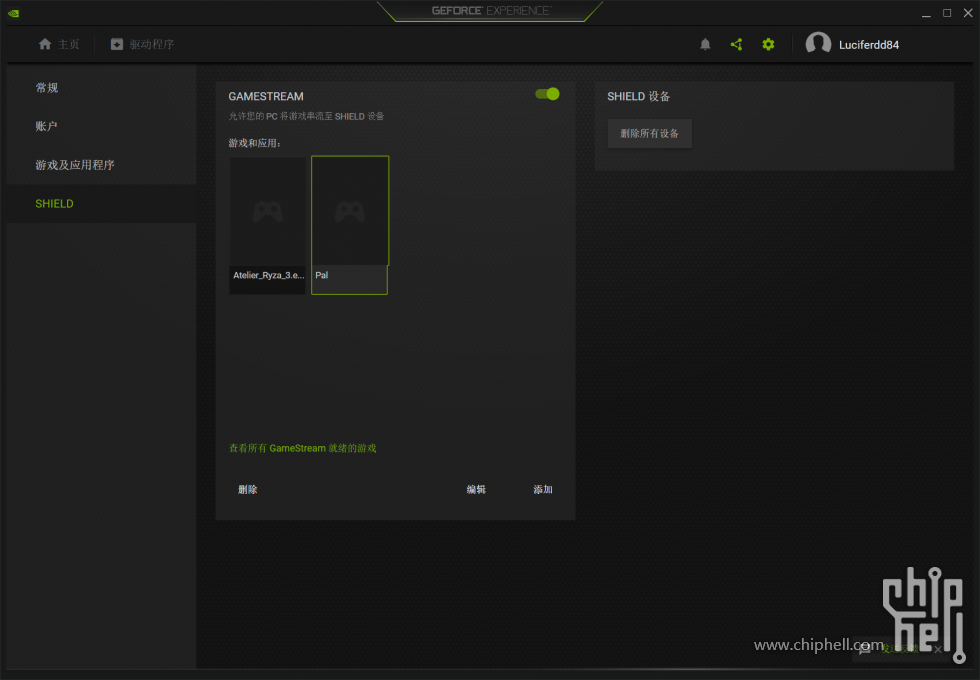
Task: Click the 添加 button
Action: [x=542, y=489]
